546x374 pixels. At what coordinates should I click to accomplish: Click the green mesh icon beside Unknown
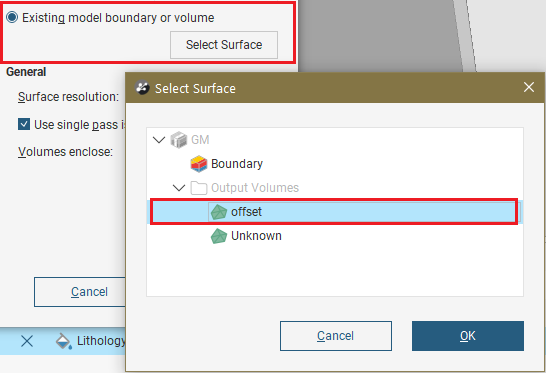point(219,236)
